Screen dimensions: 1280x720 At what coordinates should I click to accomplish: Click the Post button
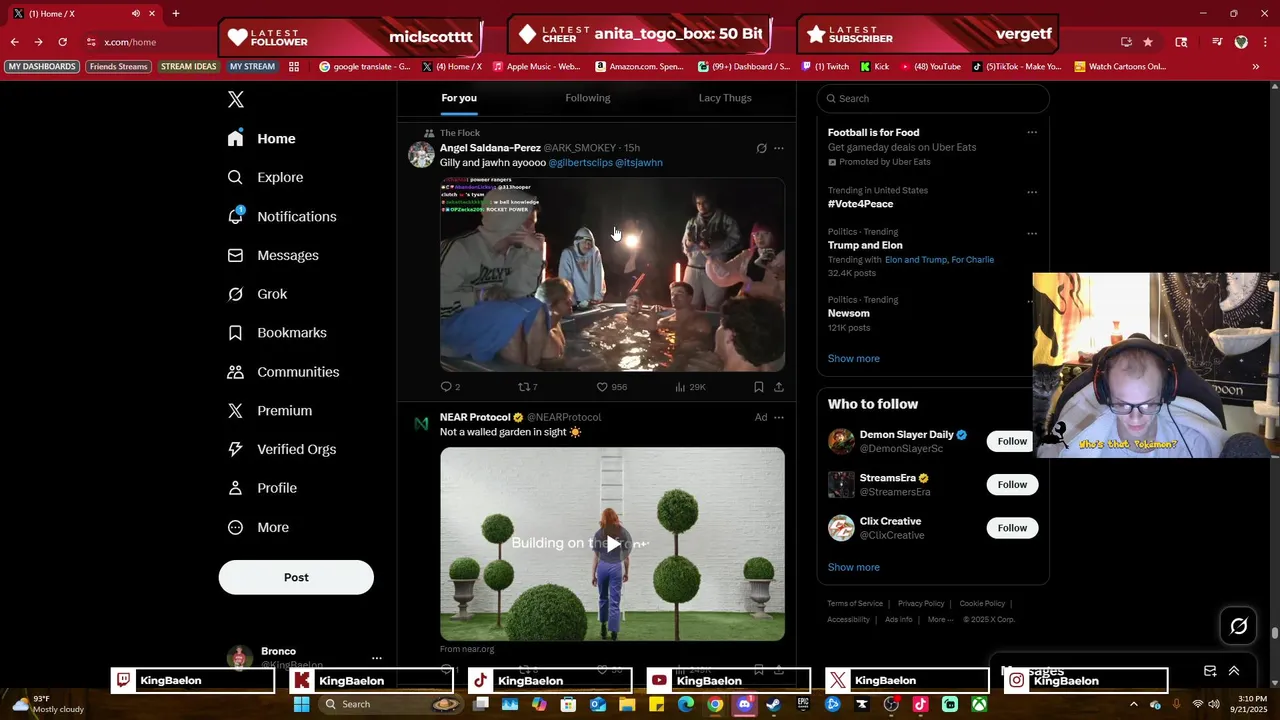[296, 577]
